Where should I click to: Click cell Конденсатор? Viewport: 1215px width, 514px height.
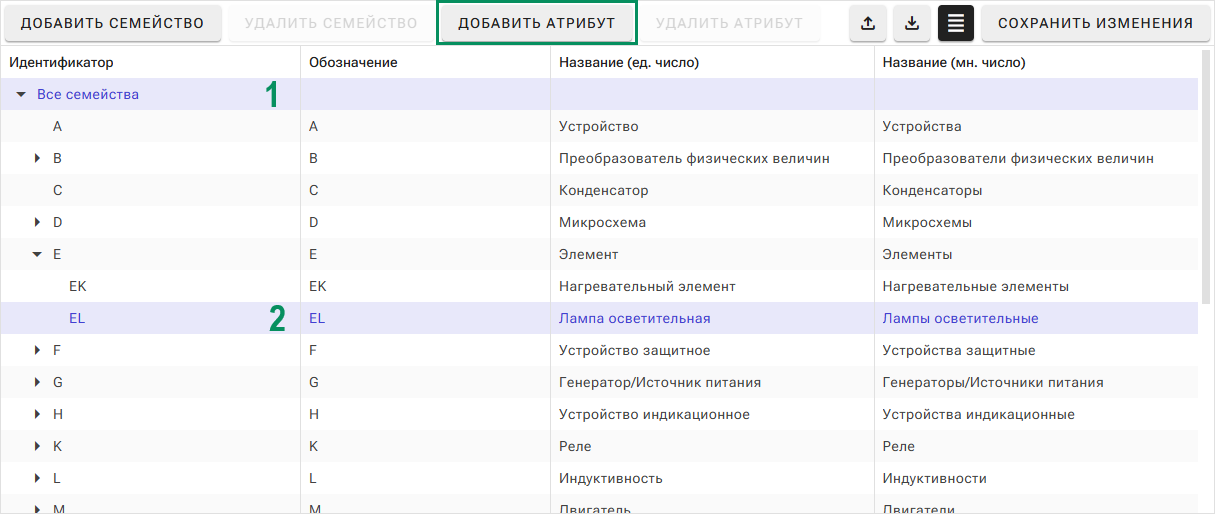(x=603, y=190)
